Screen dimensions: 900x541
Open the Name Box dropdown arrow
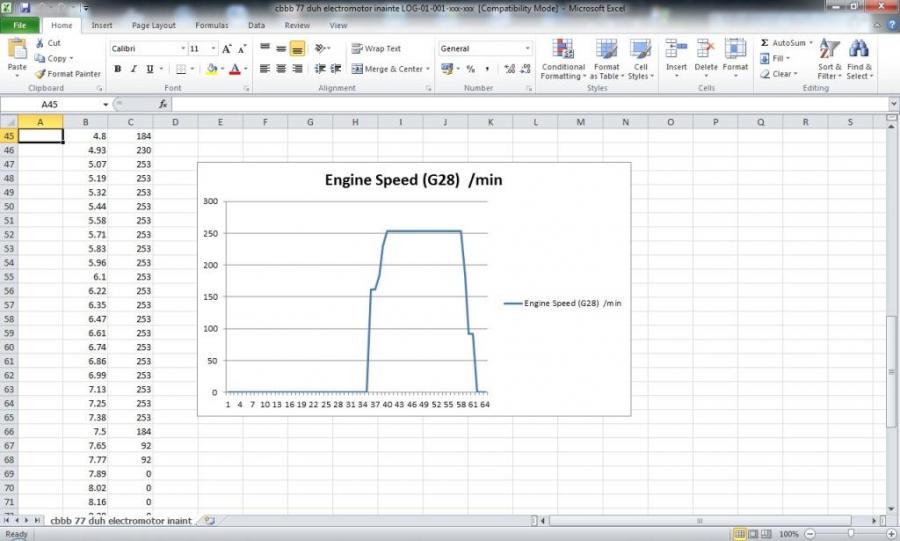[105, 104]
